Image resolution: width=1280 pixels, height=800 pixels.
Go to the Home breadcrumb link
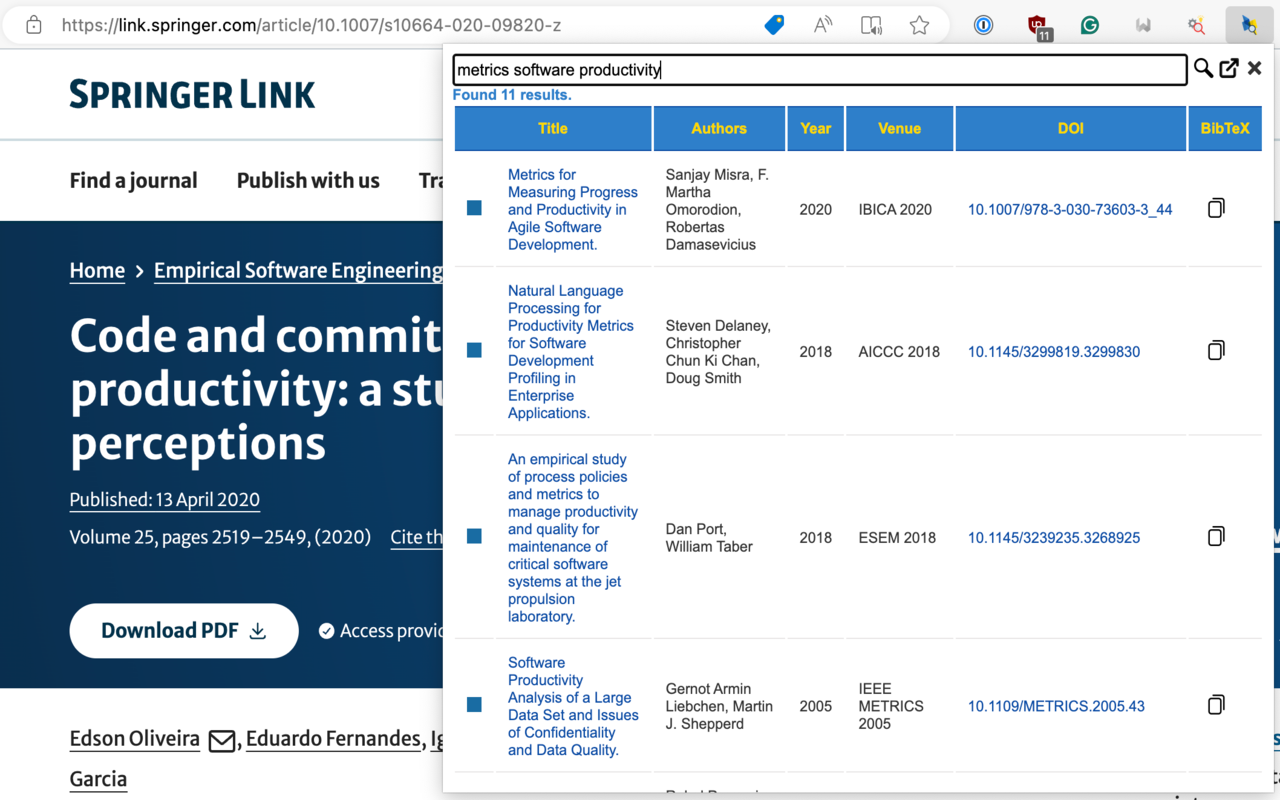tap(97, 271)
